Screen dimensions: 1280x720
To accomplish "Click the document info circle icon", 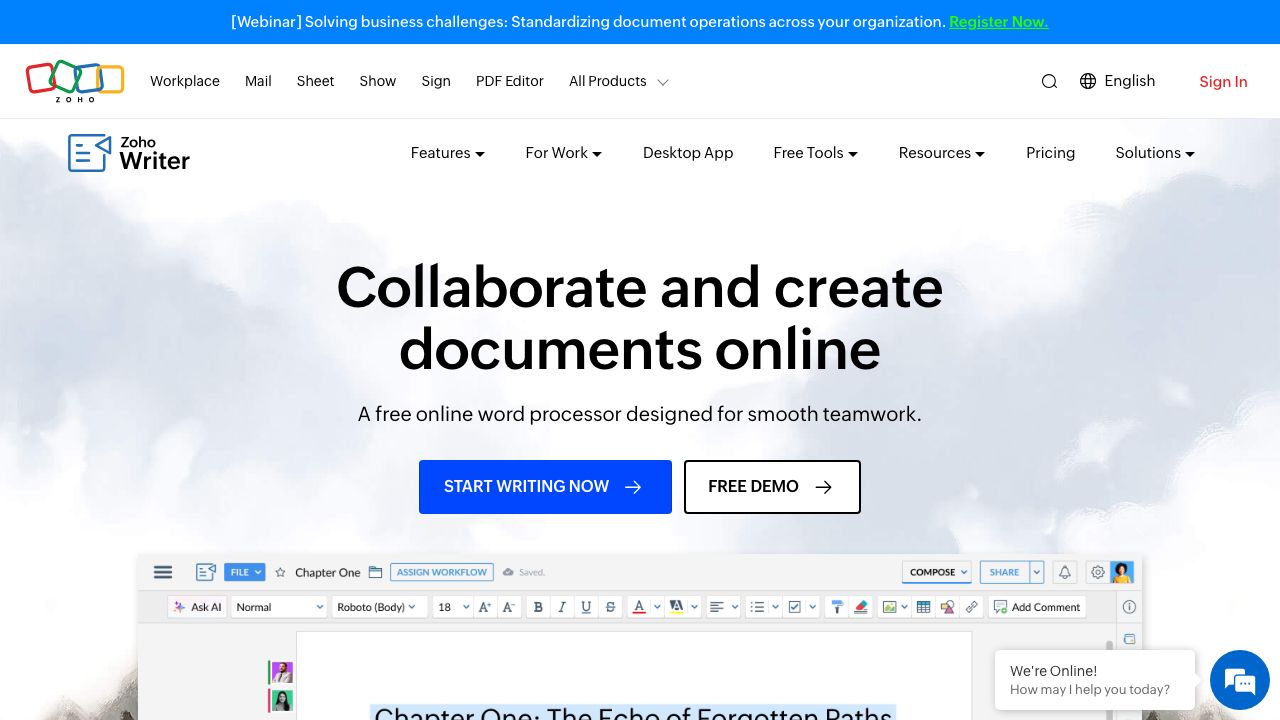I will pos(1129,607).
